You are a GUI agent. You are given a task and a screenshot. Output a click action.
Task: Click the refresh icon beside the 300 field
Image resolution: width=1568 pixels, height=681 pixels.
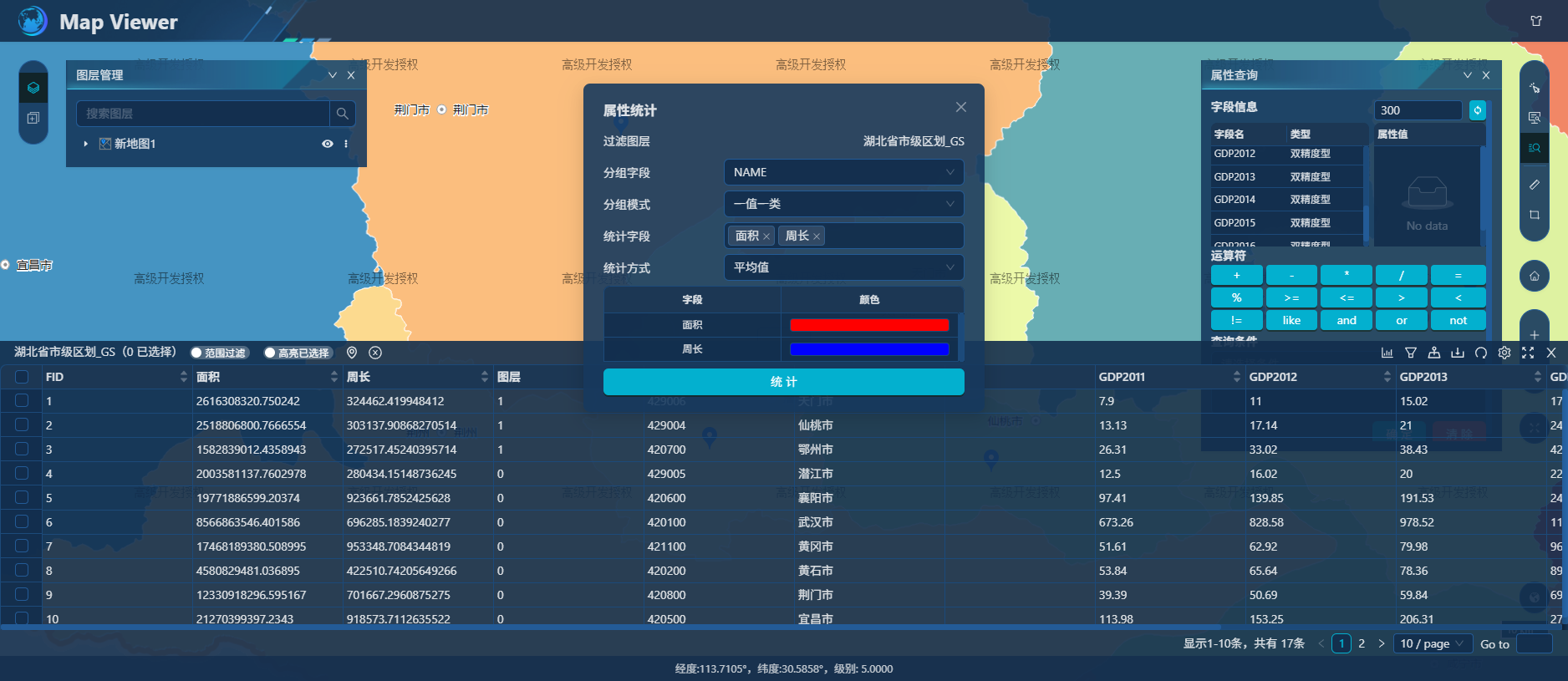tap(1478, 110)
